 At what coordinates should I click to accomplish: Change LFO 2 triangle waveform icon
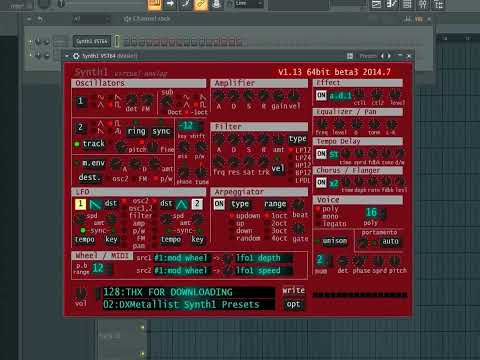(x=182, y=204)
